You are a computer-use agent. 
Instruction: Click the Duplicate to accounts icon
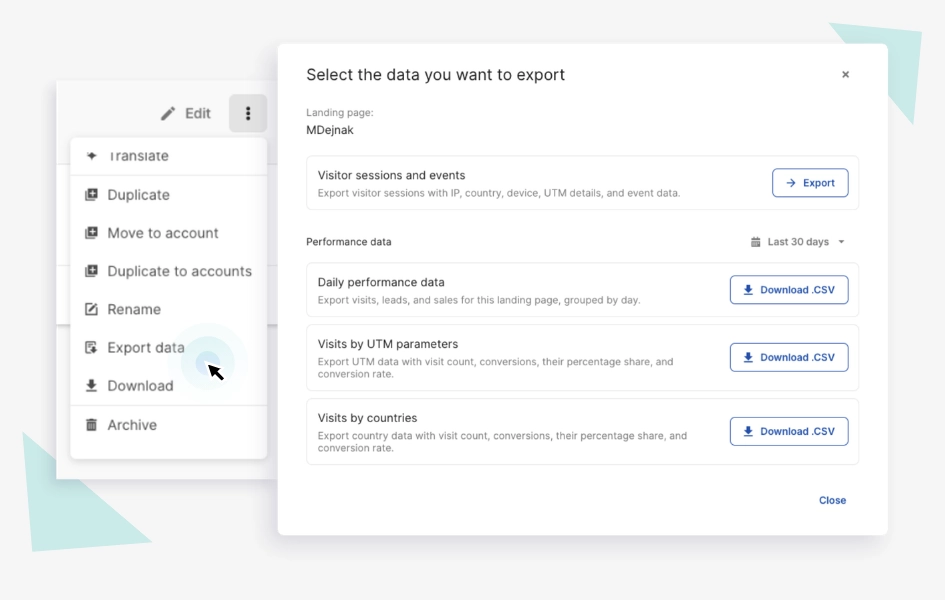[x=91, y=271]
